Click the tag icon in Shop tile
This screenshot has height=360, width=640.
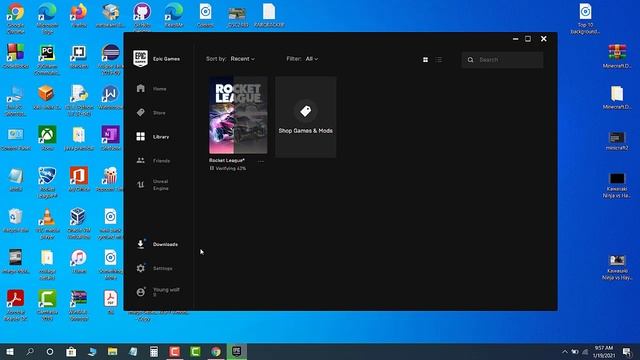tap(305, 111)
